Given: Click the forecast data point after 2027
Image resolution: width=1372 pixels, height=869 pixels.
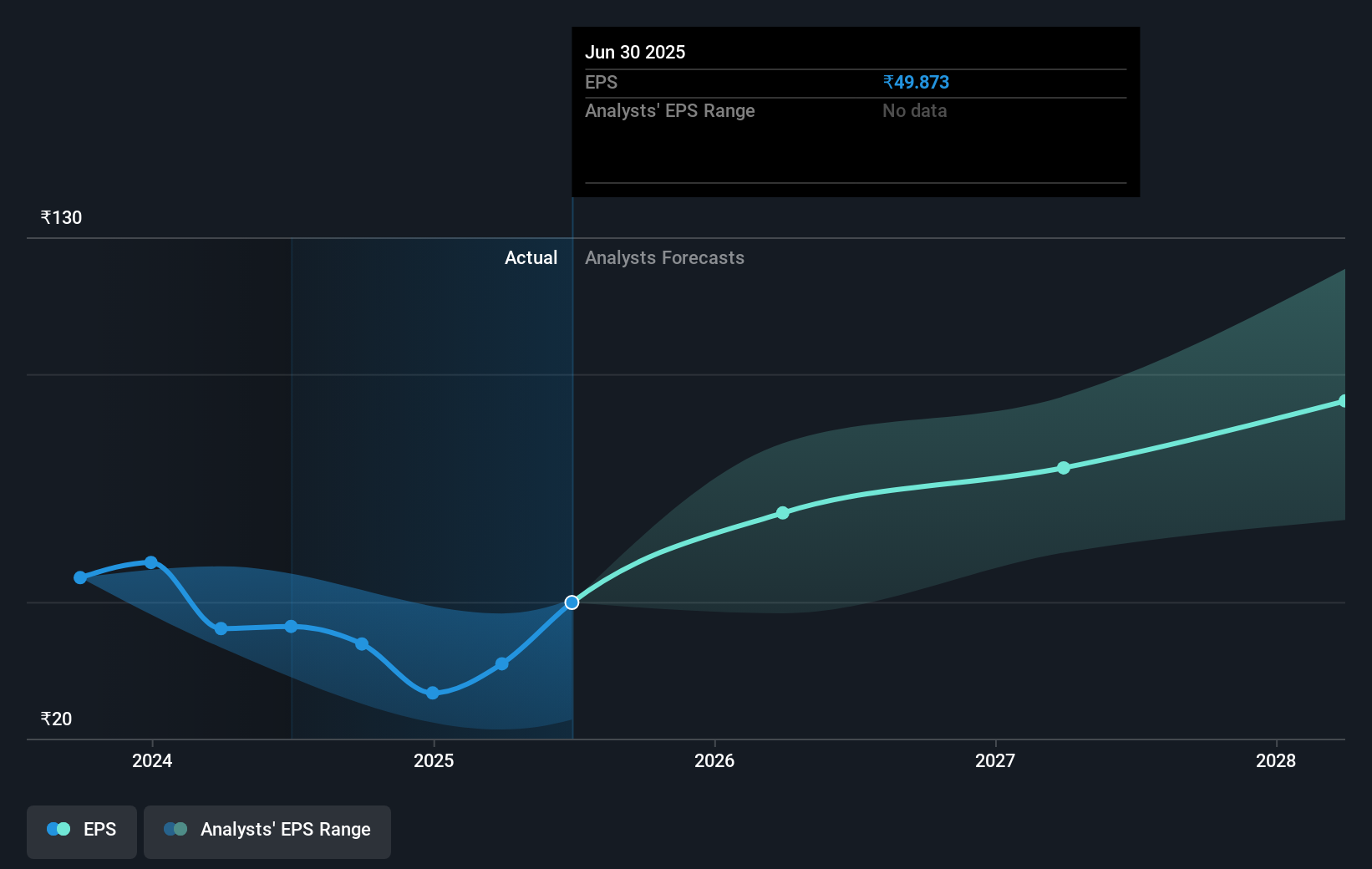Looking at the screenshot, I should [1064, 468].
